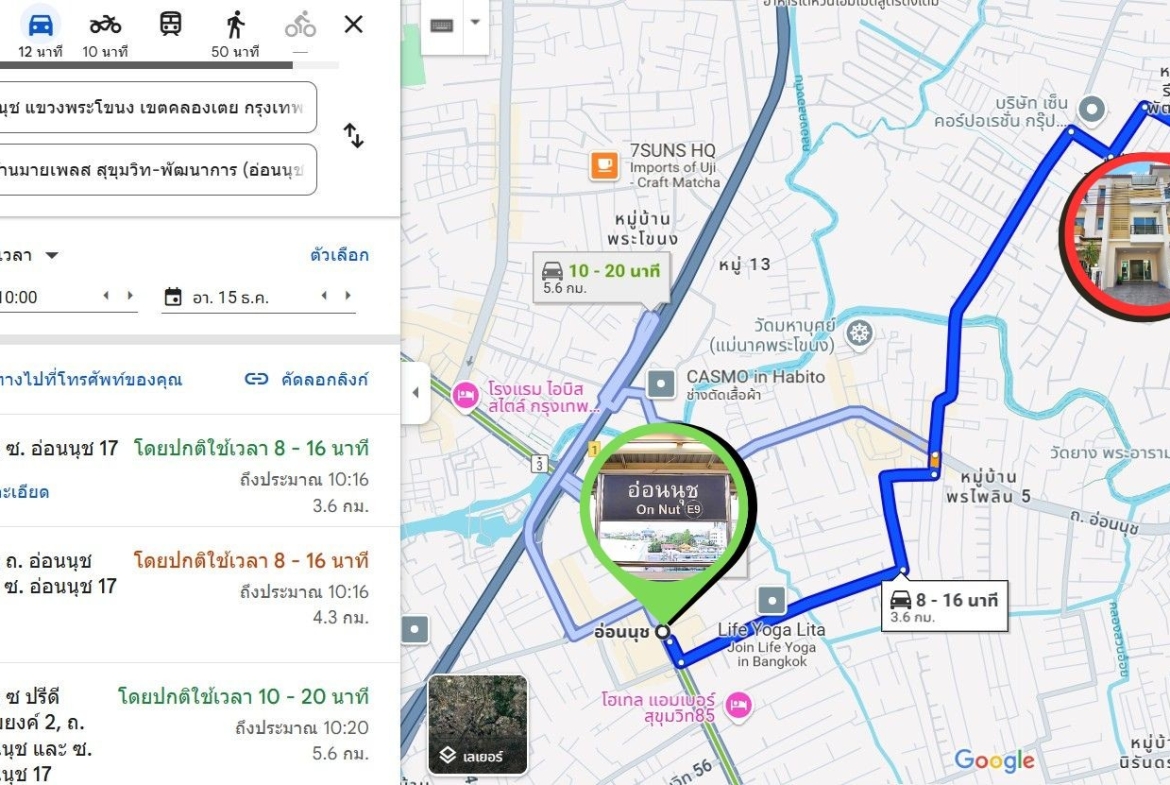Step the 10:00 time forward

point(130,295)
